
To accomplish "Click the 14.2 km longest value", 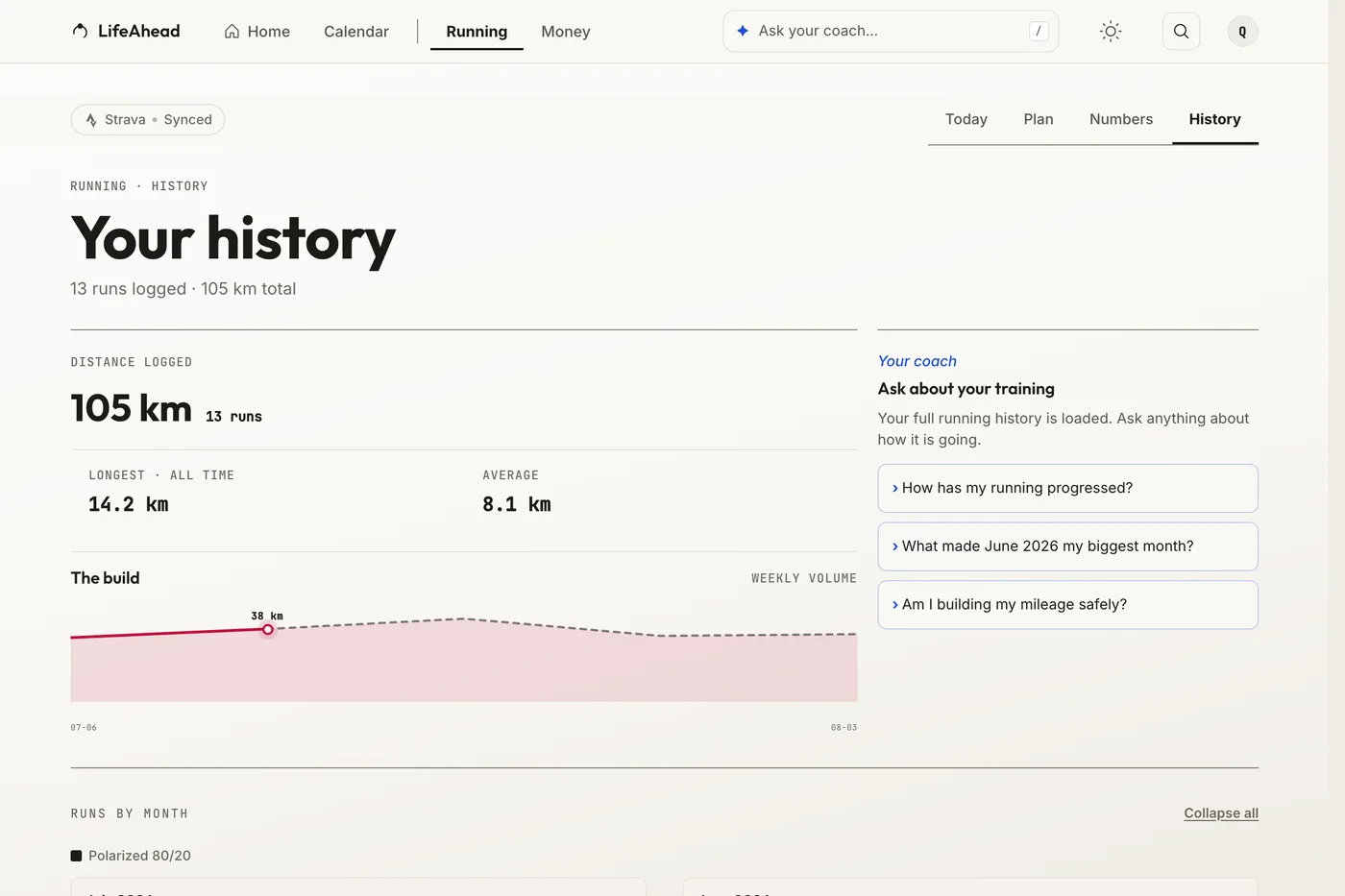I will pos(129,504).
